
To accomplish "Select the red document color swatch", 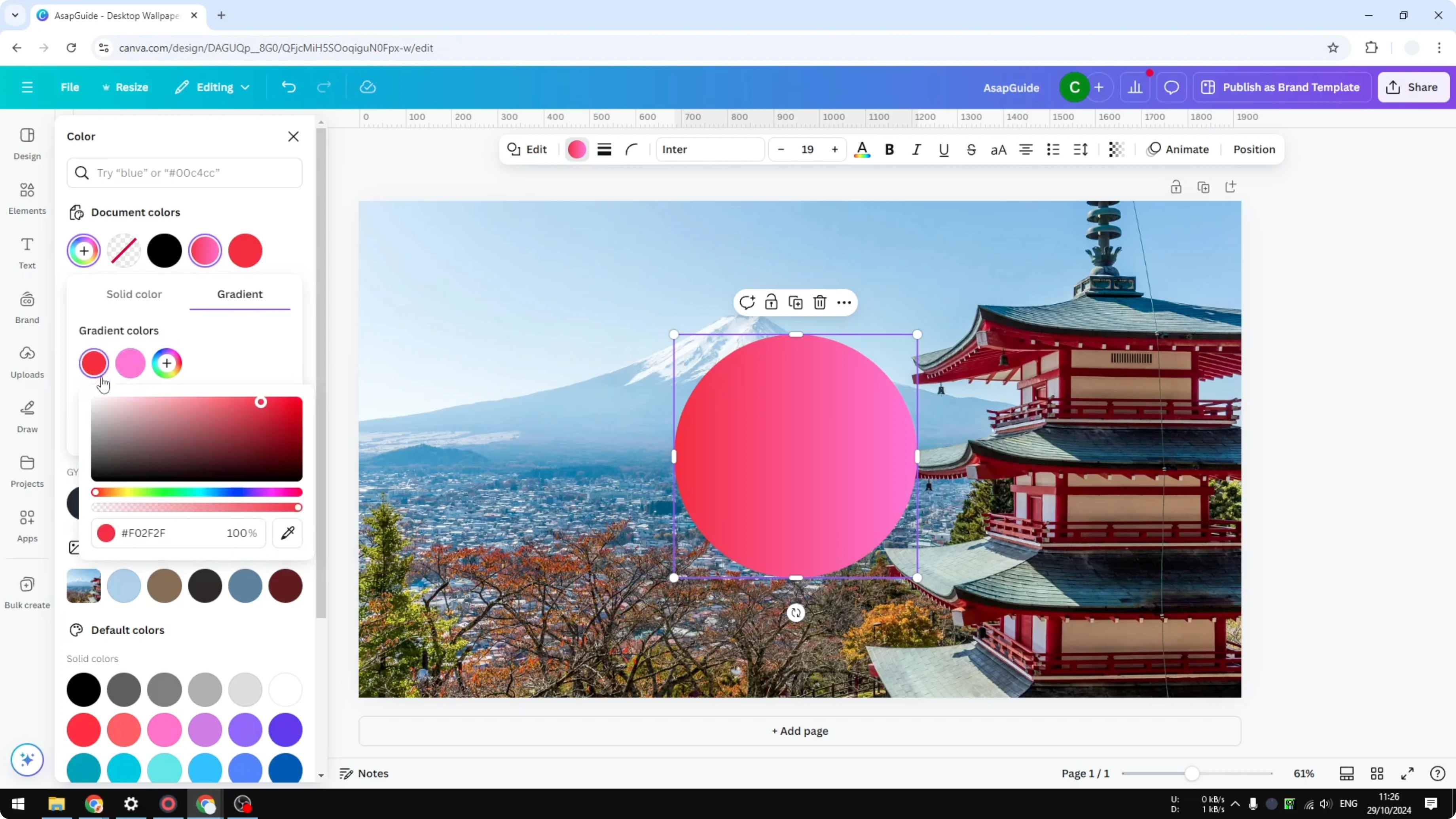I will pos(245,250).
